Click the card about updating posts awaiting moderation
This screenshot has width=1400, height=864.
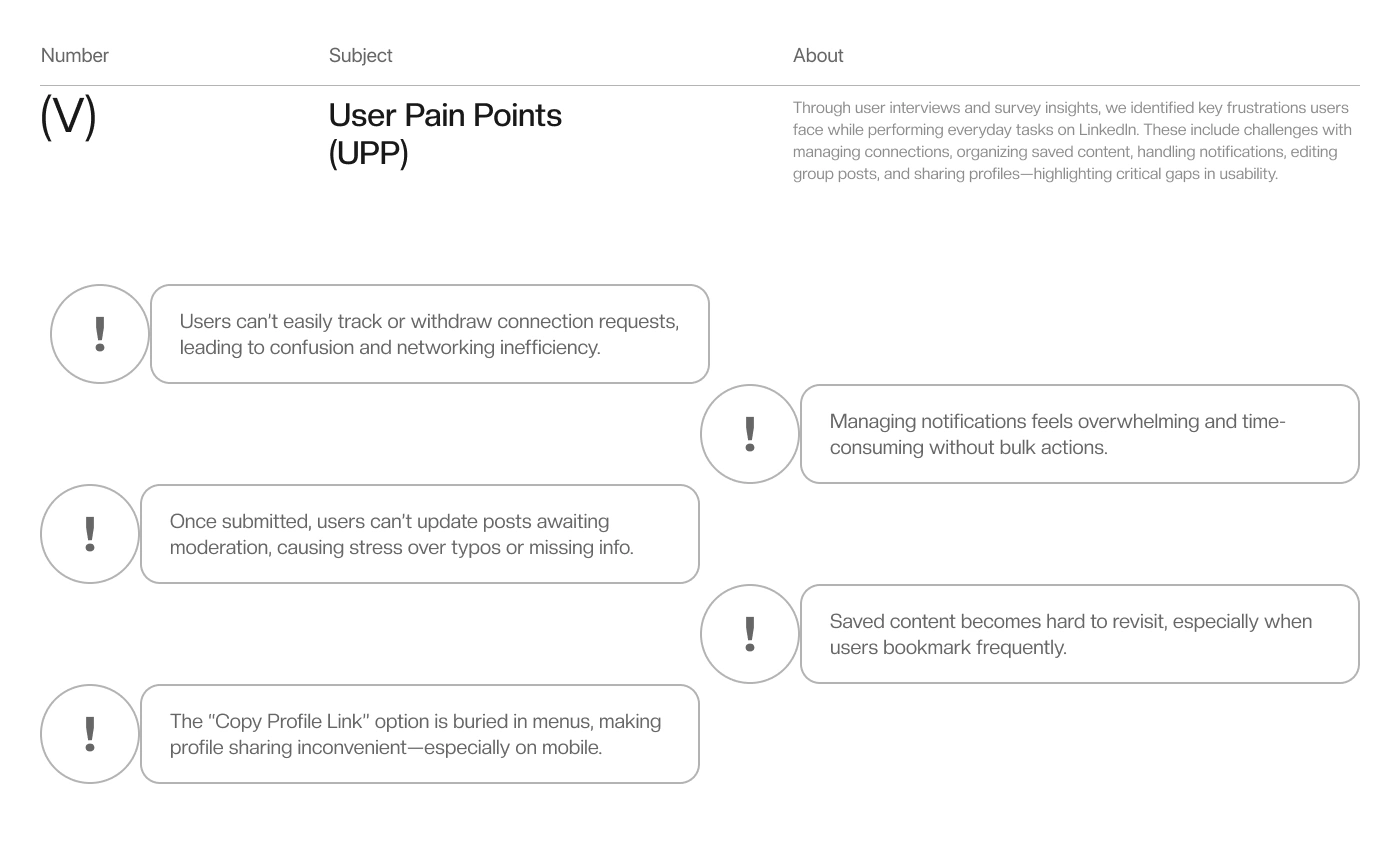tap(420, 534)
